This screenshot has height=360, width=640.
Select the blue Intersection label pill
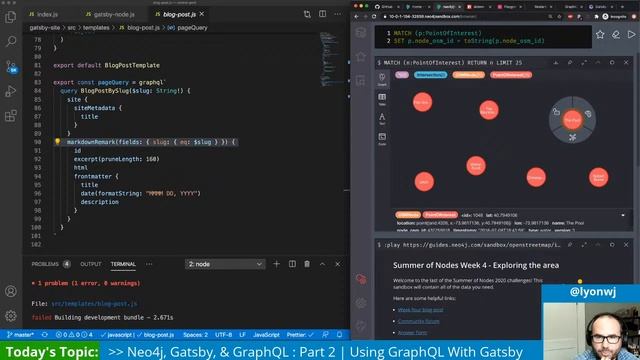(431, 75)
